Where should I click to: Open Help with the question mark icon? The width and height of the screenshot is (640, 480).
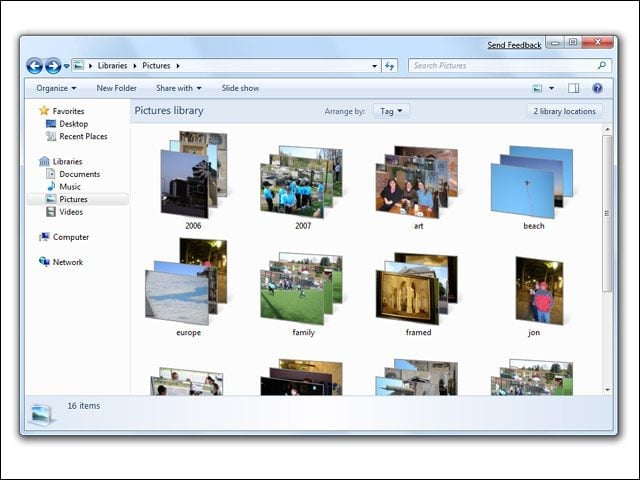click(597, 88)
